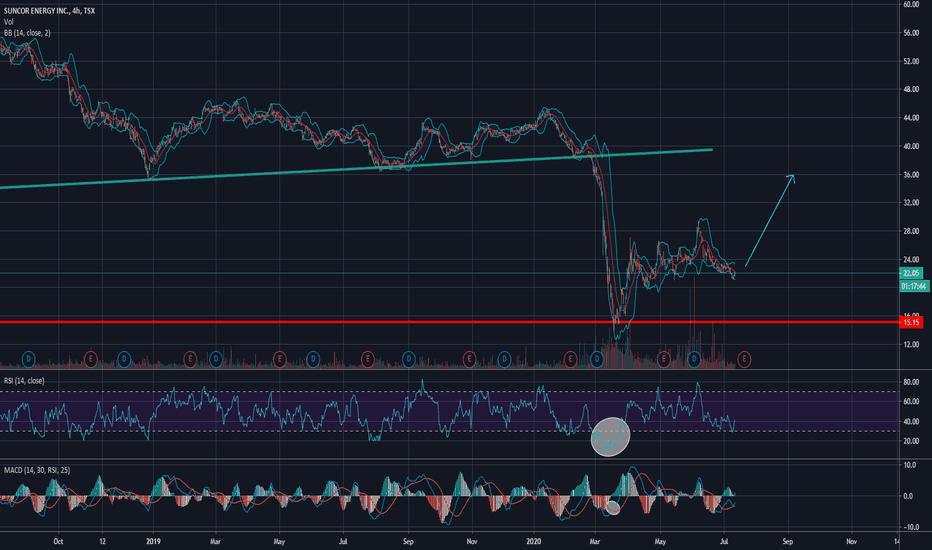
Task: Click the 52.00 price axis label
Action: coord(911,62)
